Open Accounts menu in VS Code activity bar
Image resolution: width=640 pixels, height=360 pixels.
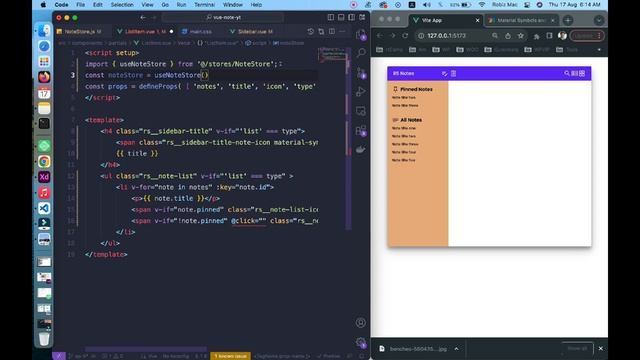(x=360, y=322)
